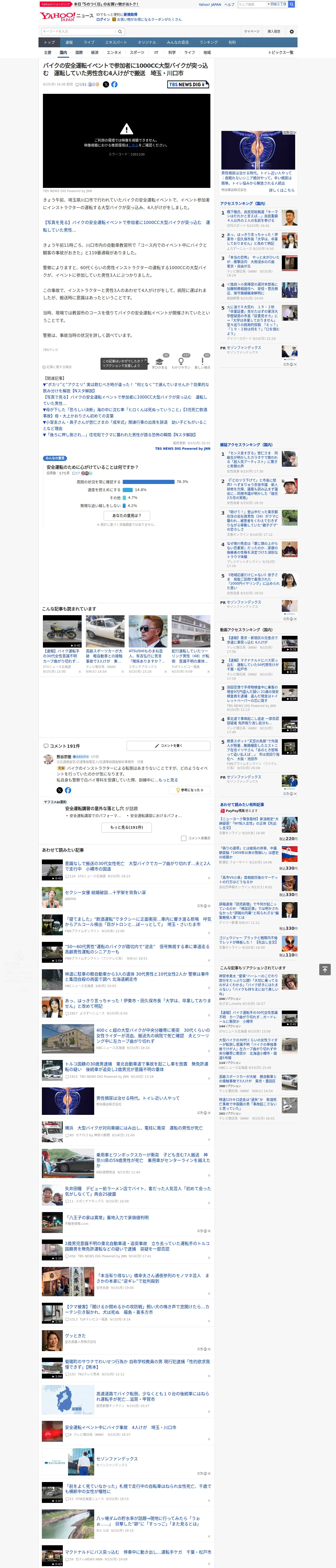Select the 国内 category tab
Viewport: 336px width, 1568px height.
[x=63, y=52]
